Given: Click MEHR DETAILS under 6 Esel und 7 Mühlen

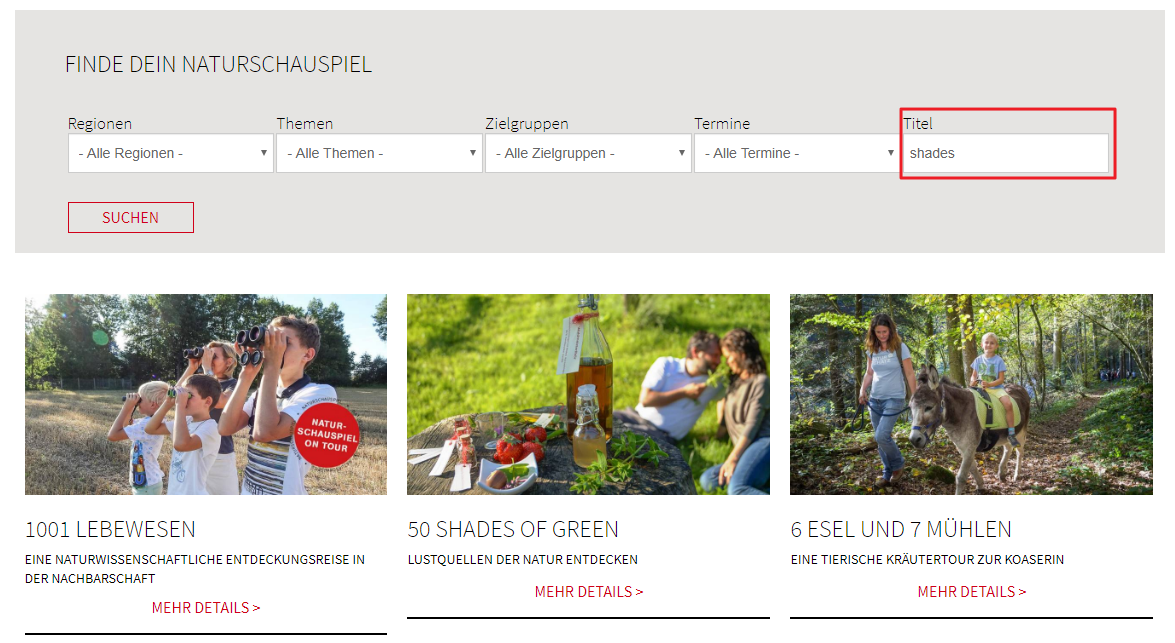Looking at the screenshot, I should 972,592.
